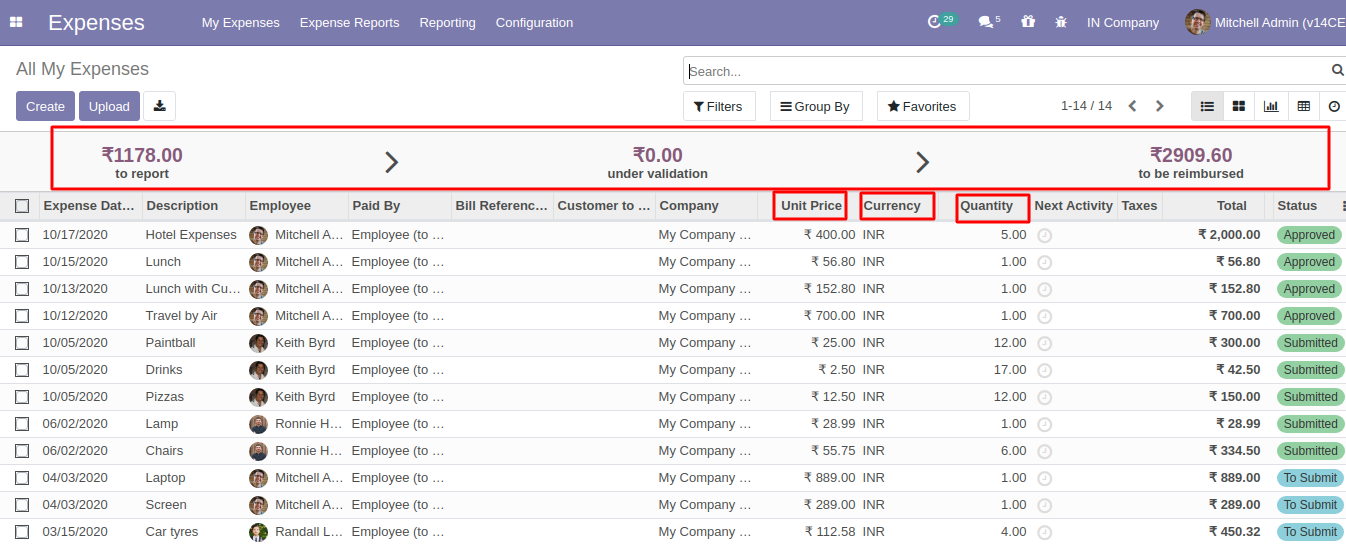Sort by the Employee column header
Screen dimensions: 1346x544
point(281,205)
